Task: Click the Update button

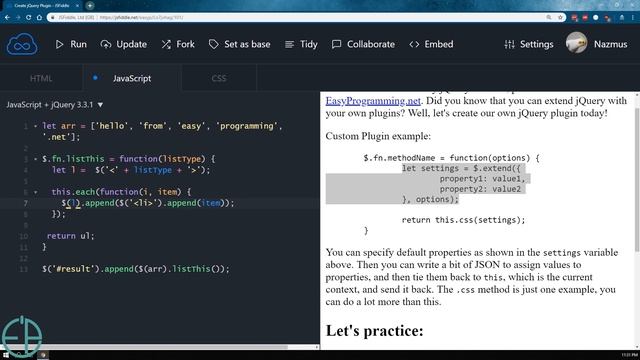Action: tap(124, 44)
